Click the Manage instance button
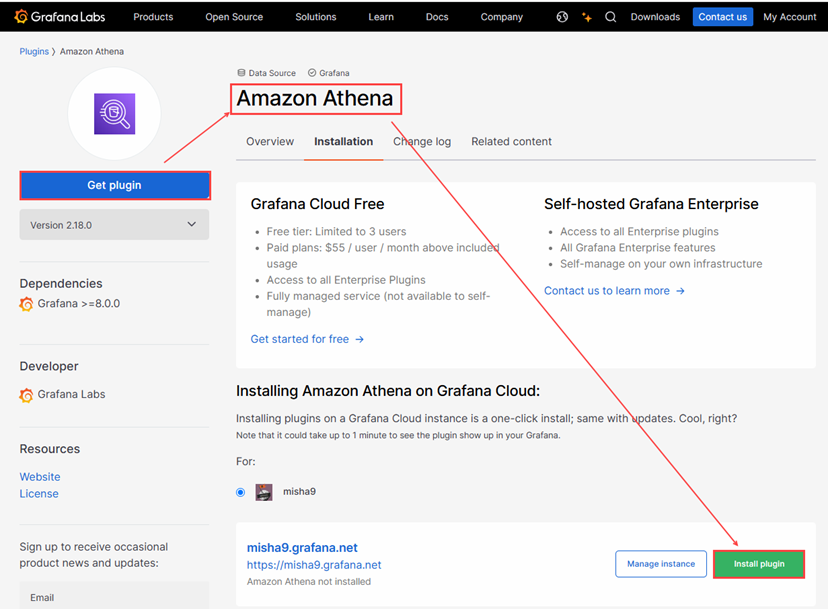The width and height of the screenshot is (828, 609). [660, 564]
